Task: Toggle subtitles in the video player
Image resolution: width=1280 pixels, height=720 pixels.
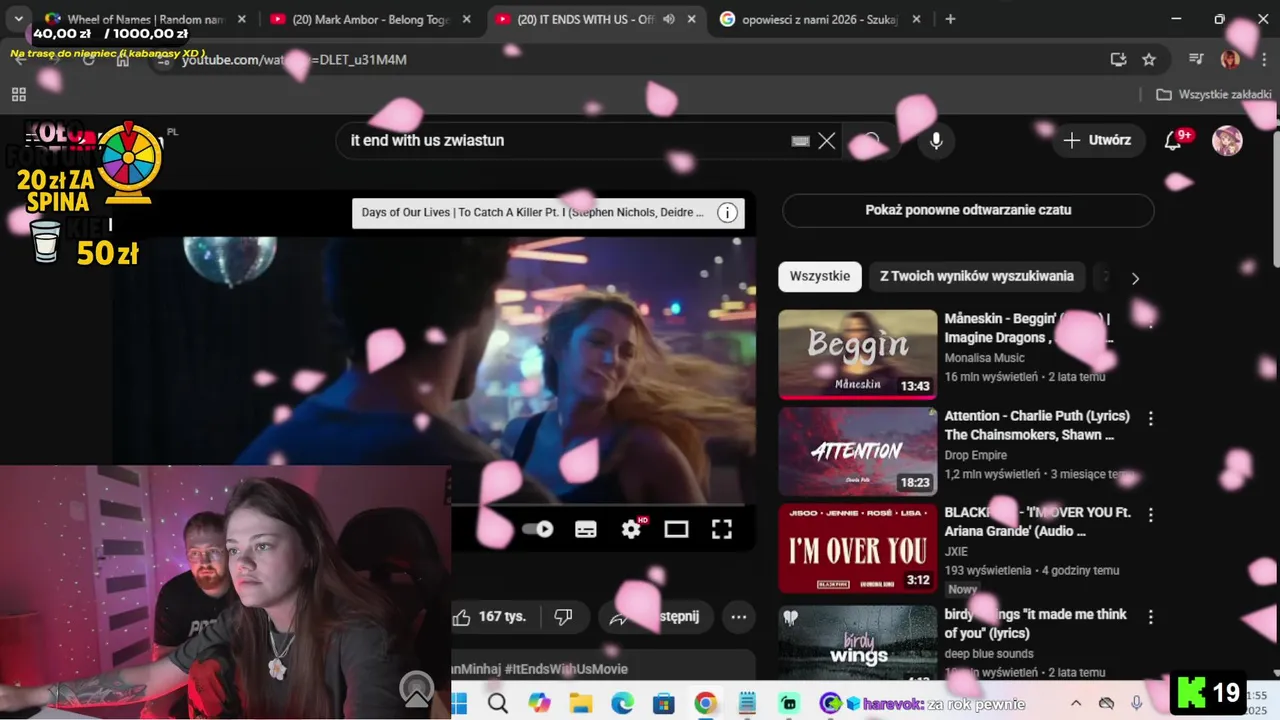Action: pyautogui.click(x=586, y=529)
